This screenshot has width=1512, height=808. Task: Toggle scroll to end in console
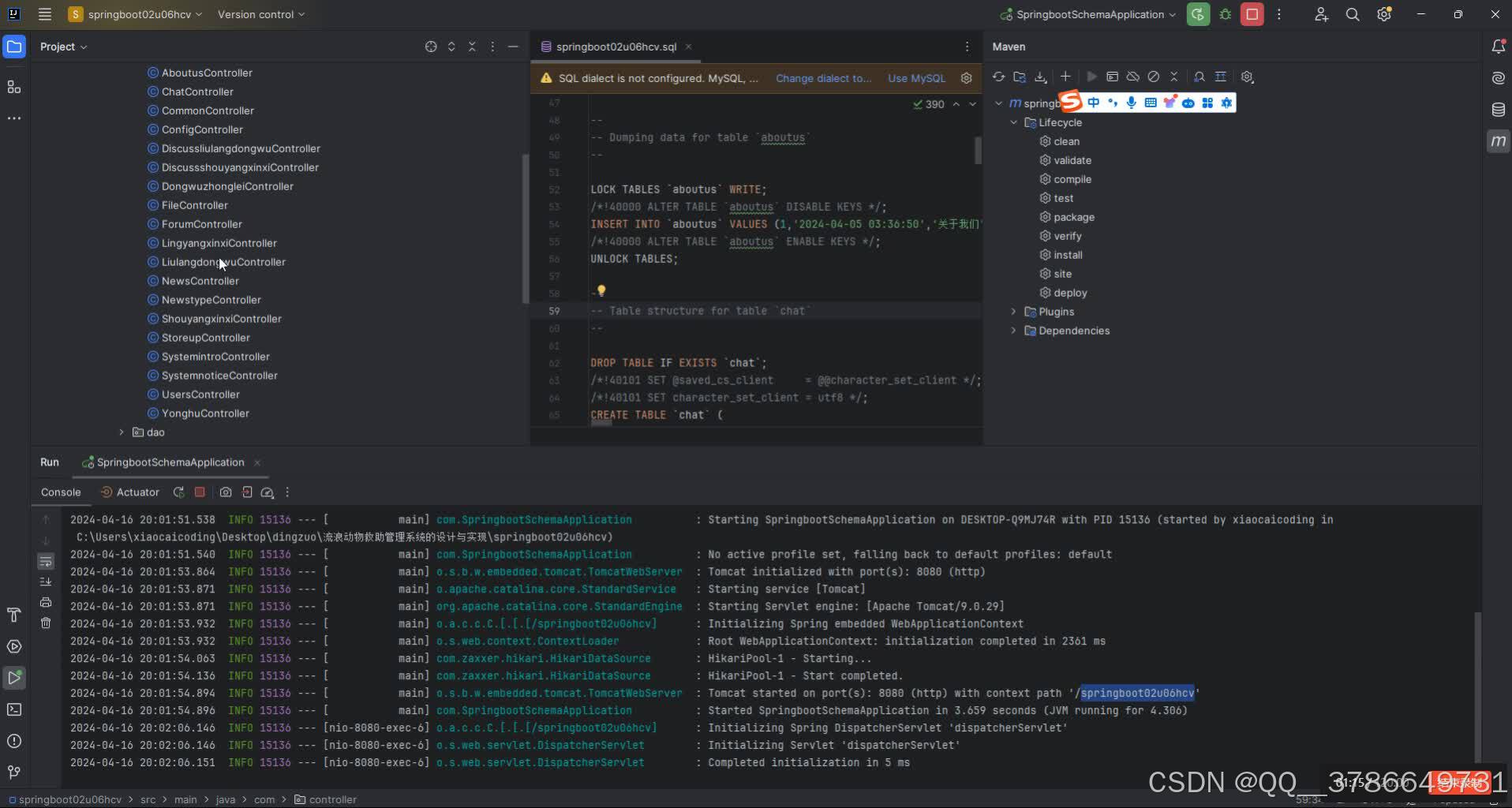pos(46,582)
